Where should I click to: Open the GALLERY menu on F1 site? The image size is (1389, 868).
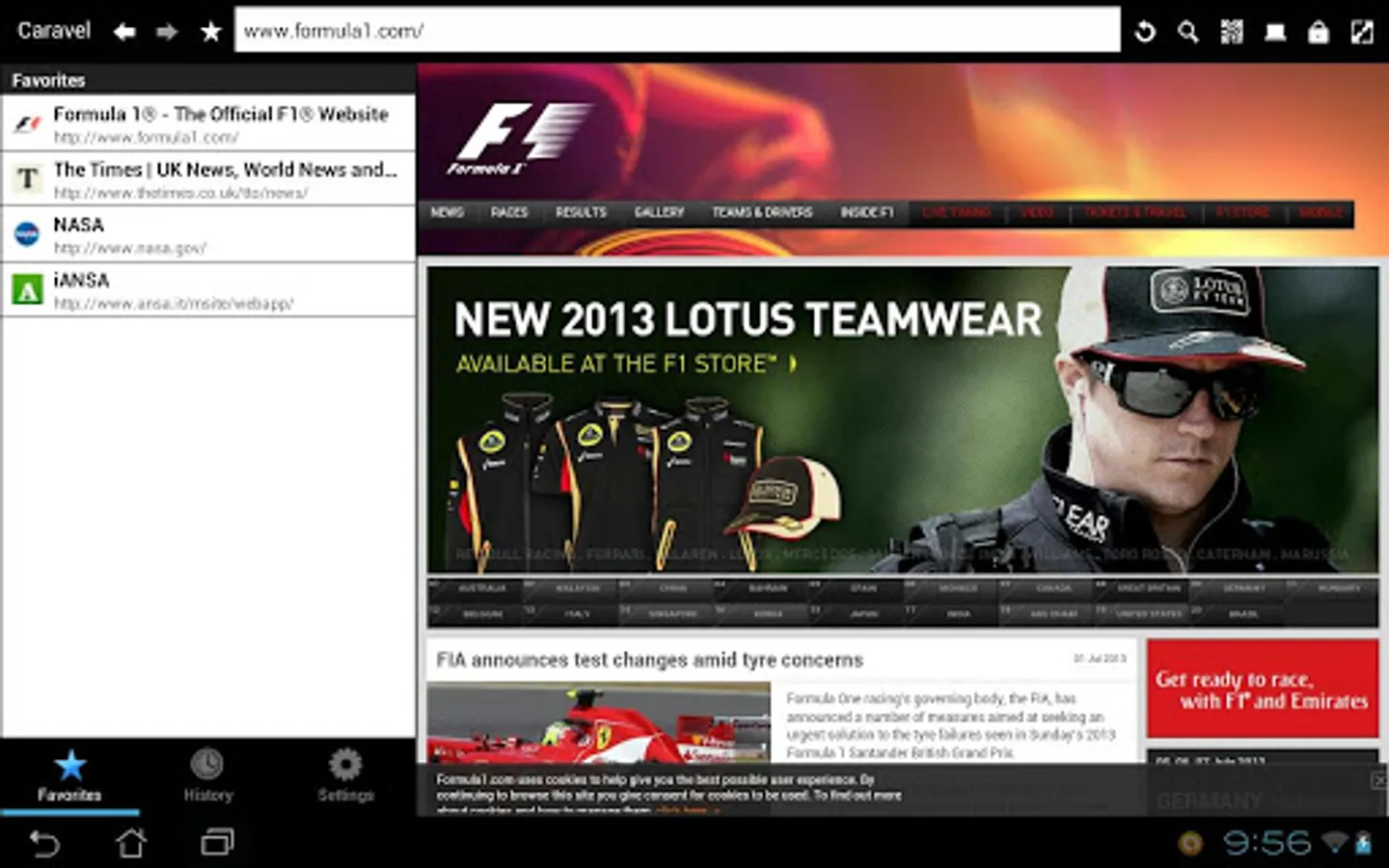pos(659,212)
